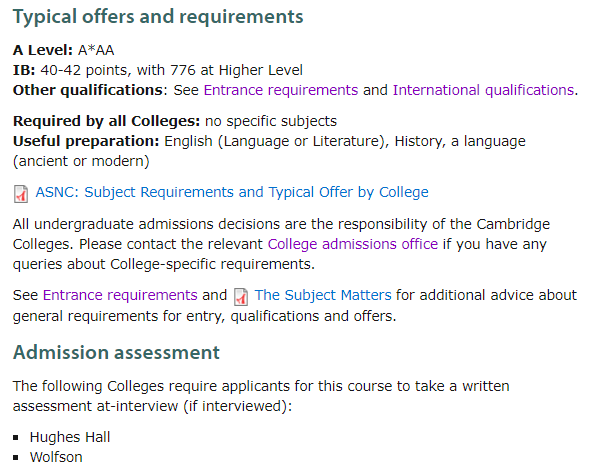Image resolution: width=616 pixels, height=467 pixels.
Task: Click the A*AA grade text
Action: [x=96, y=50]
